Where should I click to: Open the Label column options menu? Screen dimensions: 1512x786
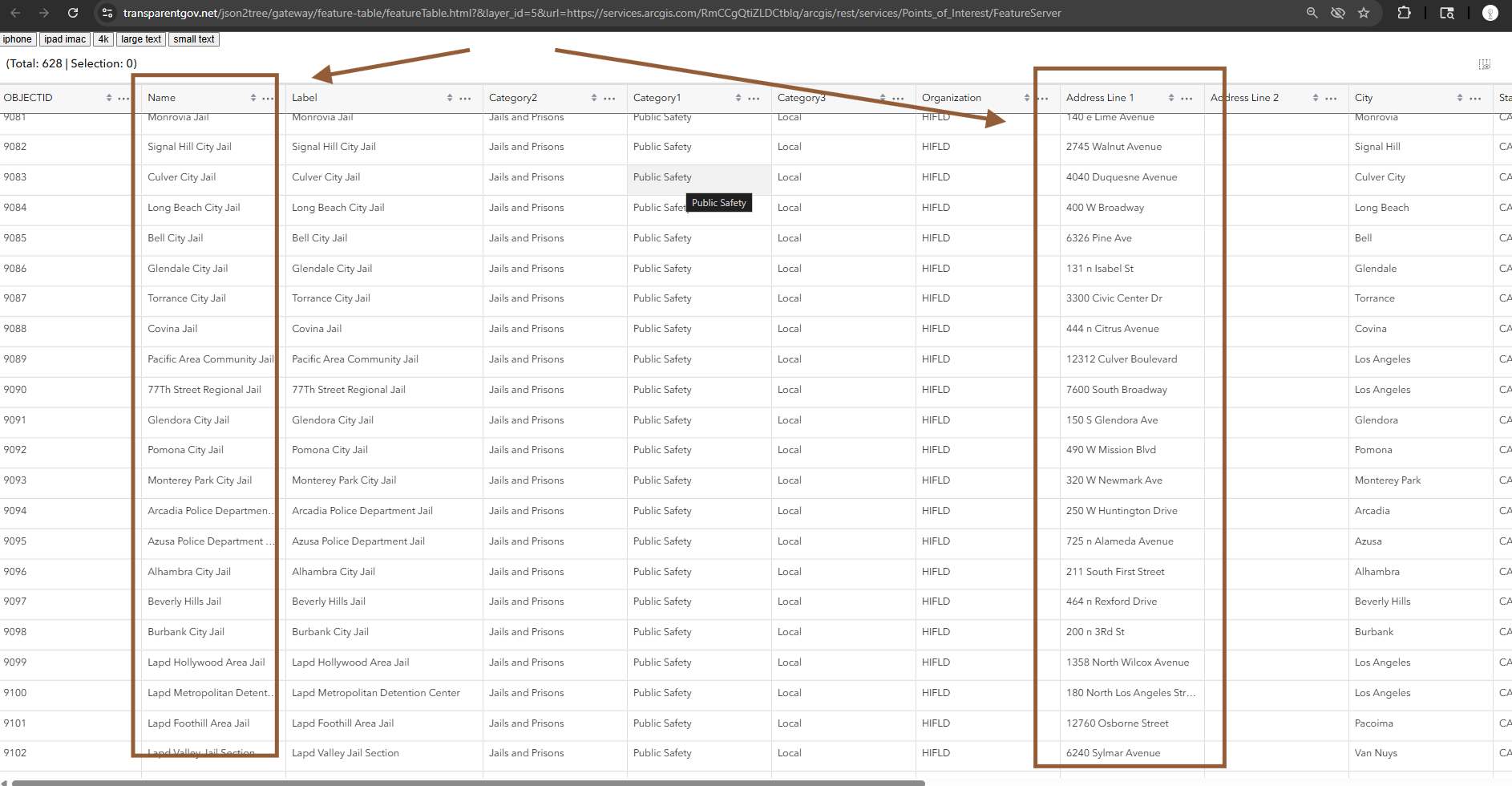(465, 98)
